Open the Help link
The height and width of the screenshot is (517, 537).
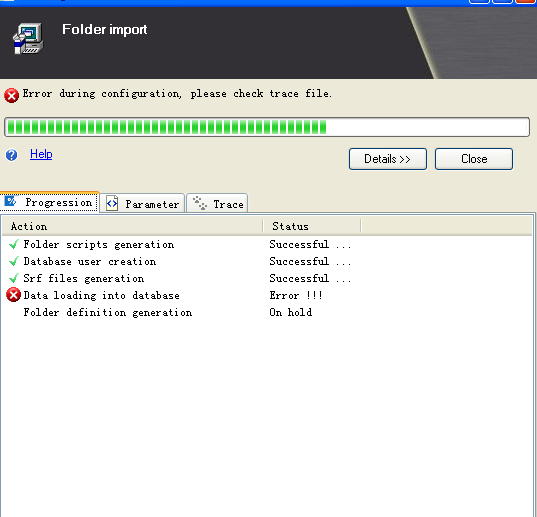pyautogui.click(x=41, y=154)
